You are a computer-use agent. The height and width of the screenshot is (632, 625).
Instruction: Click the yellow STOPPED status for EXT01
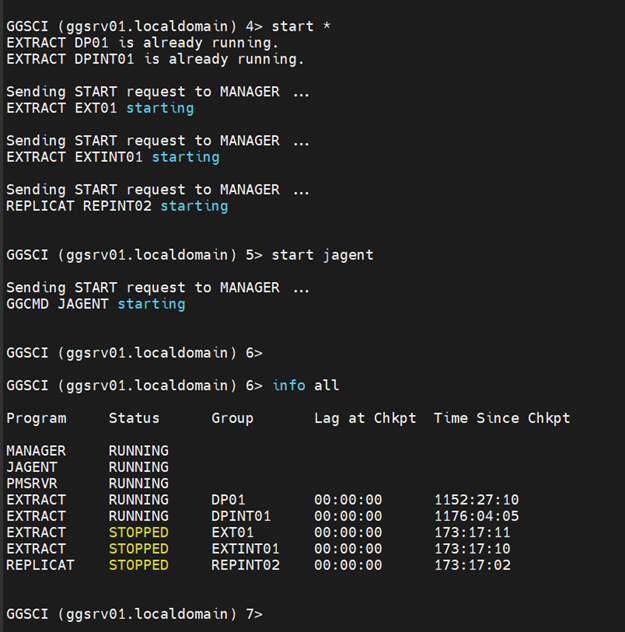[x=138, y=533]
